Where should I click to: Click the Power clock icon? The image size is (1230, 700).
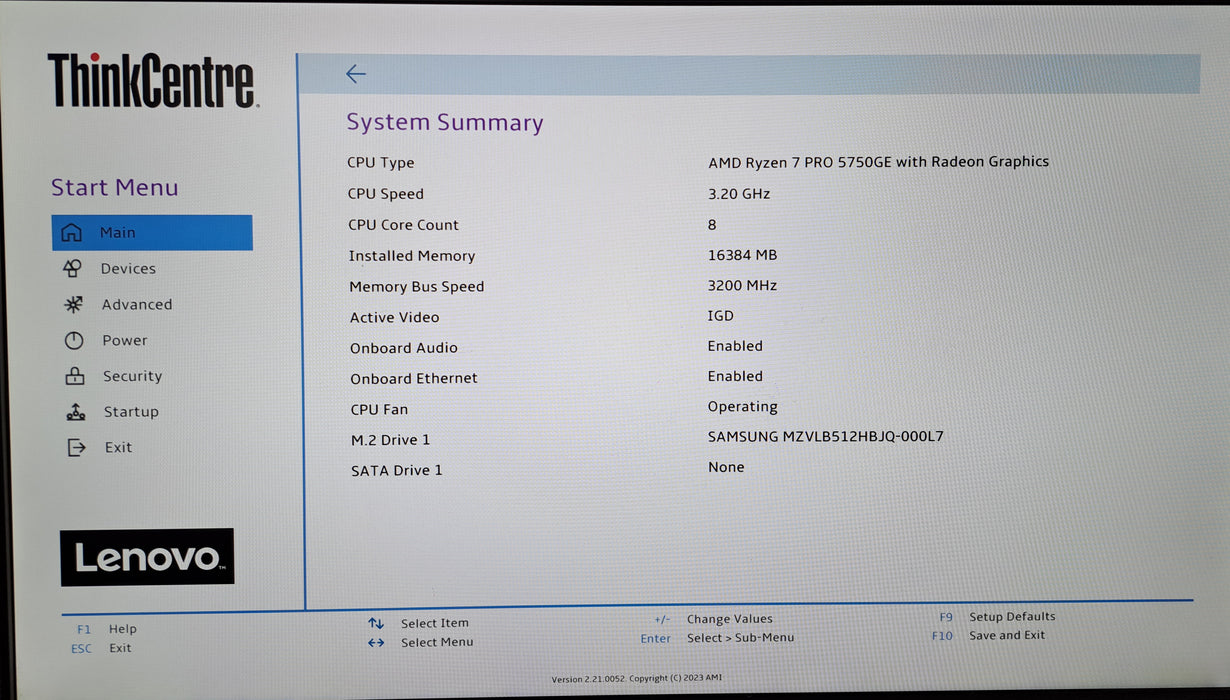click(74, 340)
